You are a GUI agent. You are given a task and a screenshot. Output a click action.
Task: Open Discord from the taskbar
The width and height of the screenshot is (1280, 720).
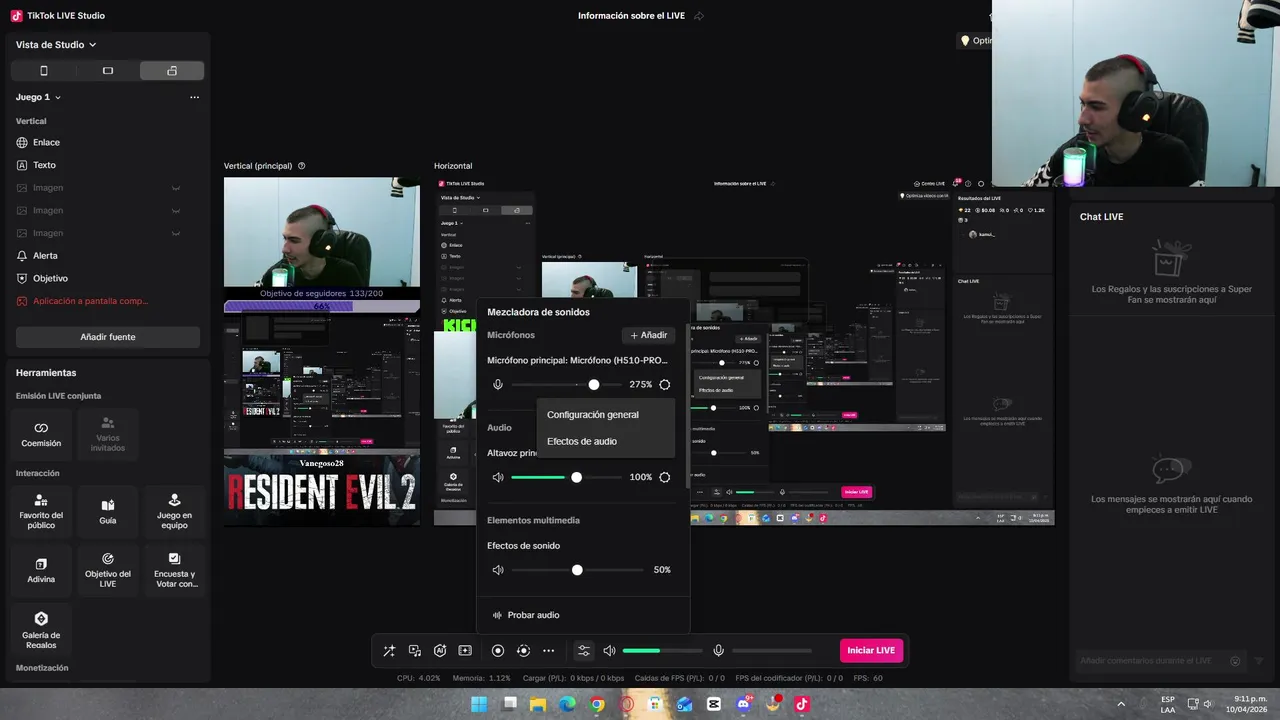tap(743, 704)
